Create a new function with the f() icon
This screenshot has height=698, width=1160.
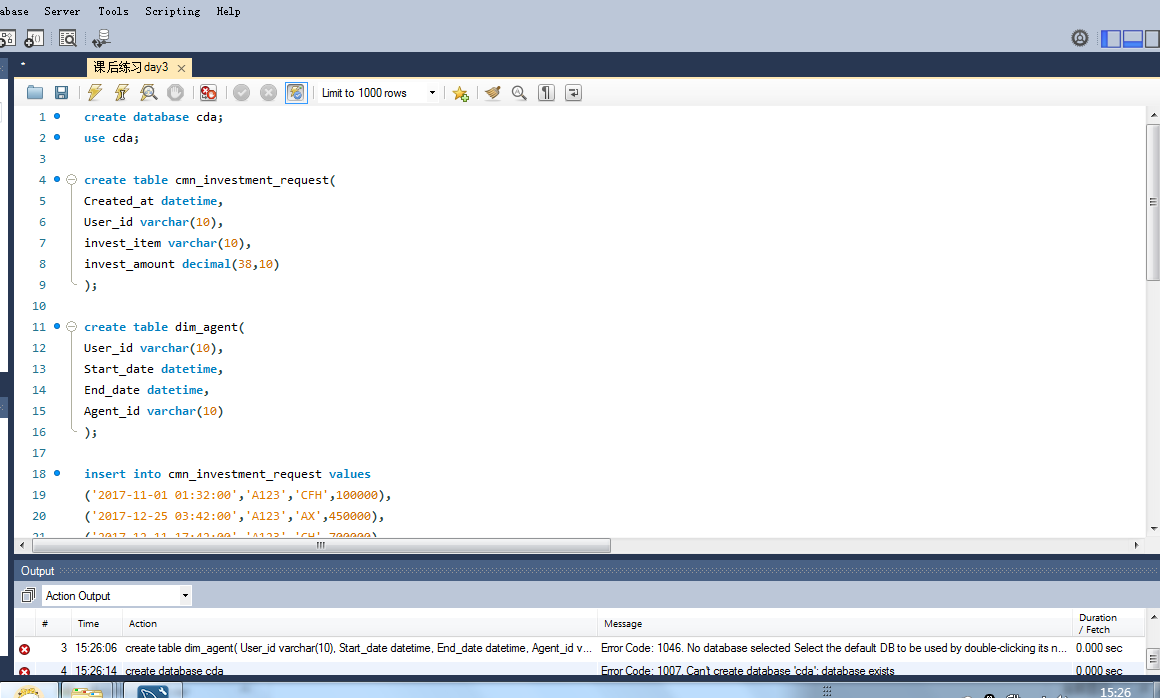35,38
